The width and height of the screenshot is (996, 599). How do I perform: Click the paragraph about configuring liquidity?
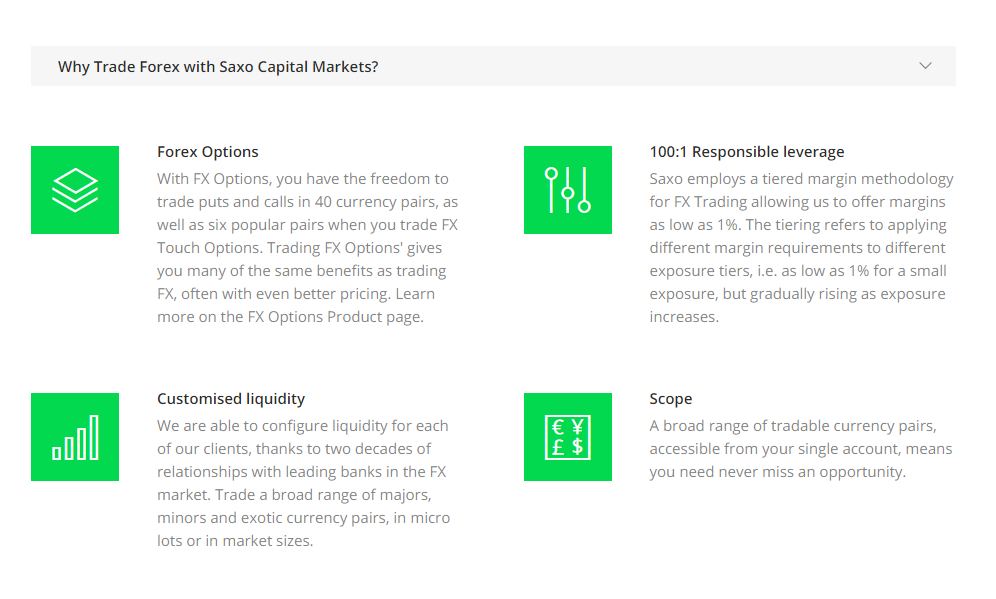tap(304, 483)
